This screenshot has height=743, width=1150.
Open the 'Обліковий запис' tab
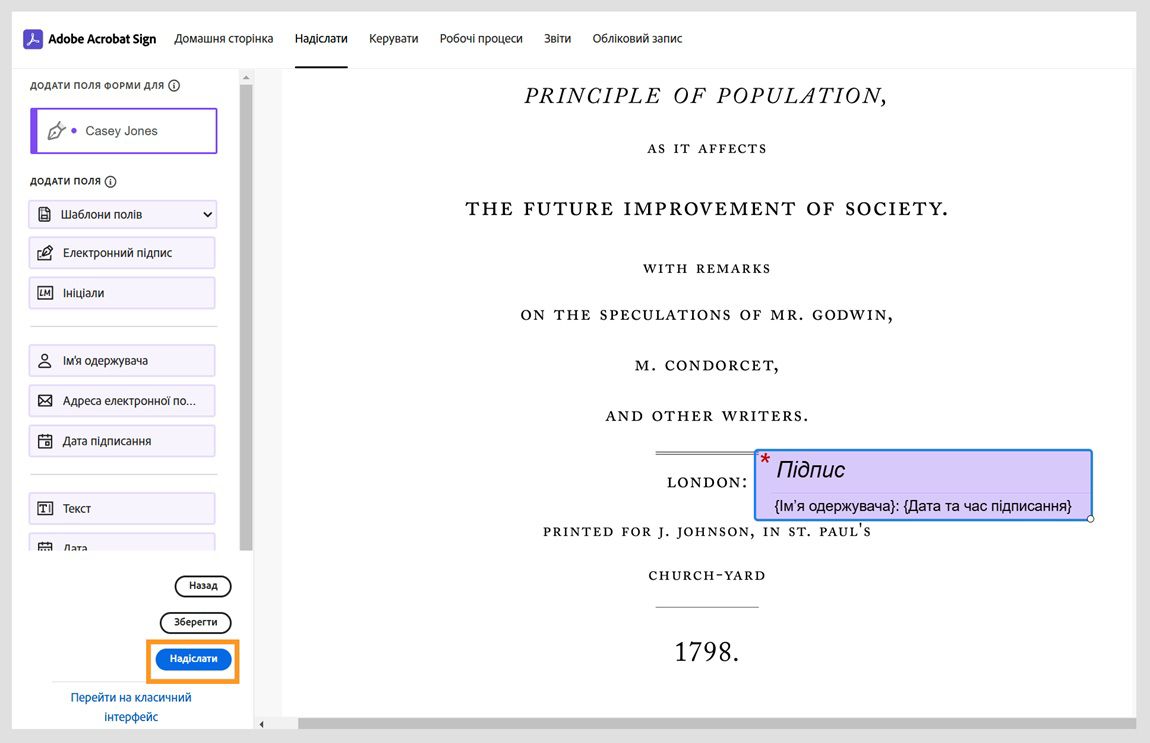pos(637,39)
